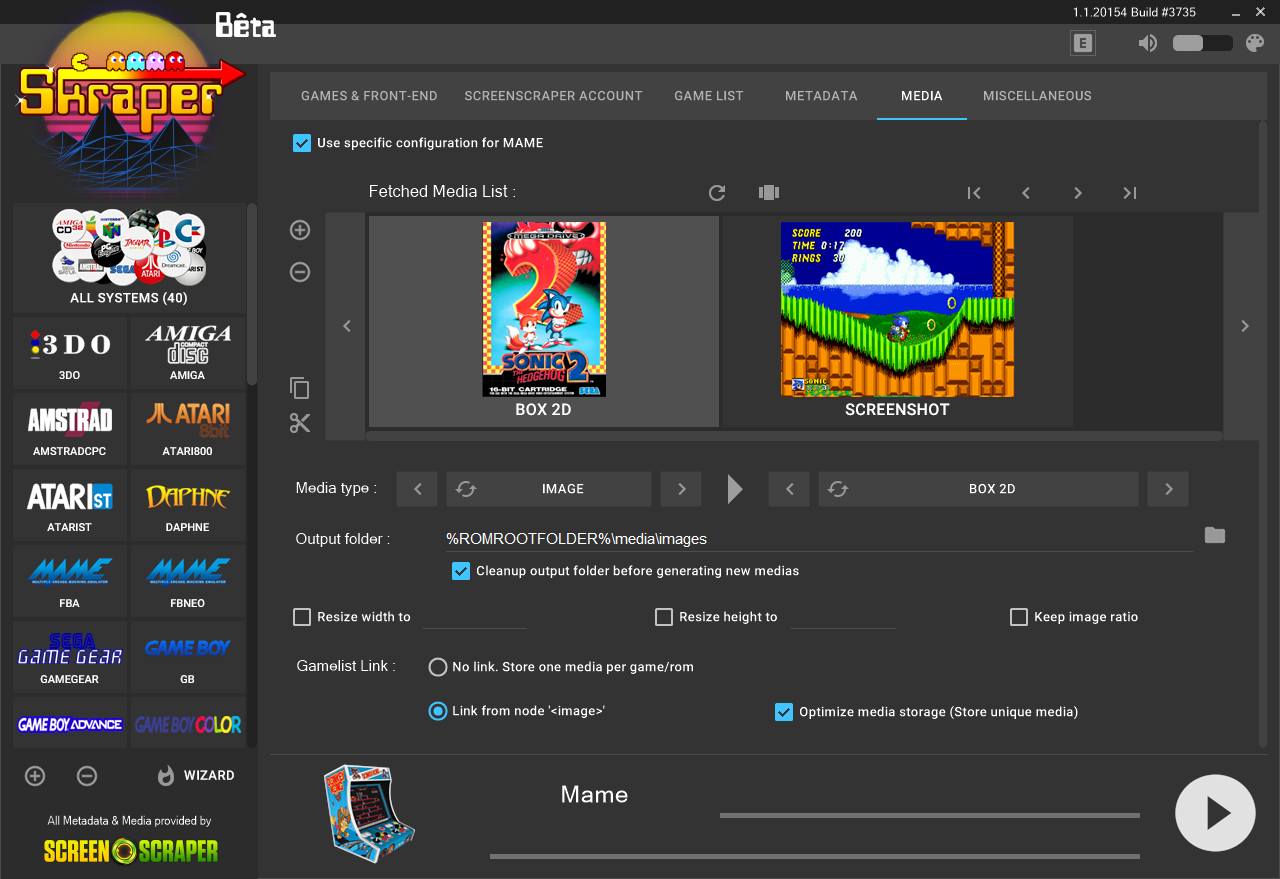Select the 3DO system tile

(x=70, y=352)
